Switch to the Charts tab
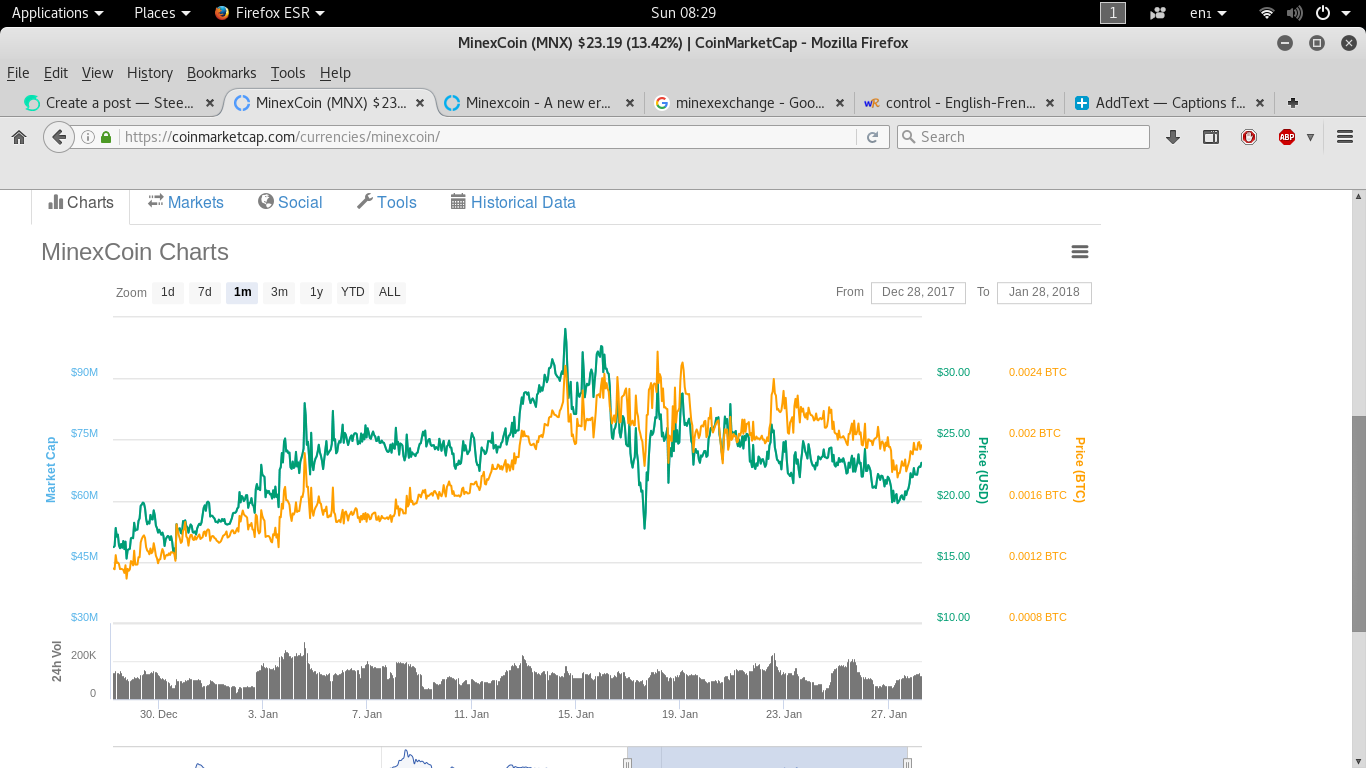The width and height of the screenshot is (1366, 768). pyautogui.click(x=81, y=202)
